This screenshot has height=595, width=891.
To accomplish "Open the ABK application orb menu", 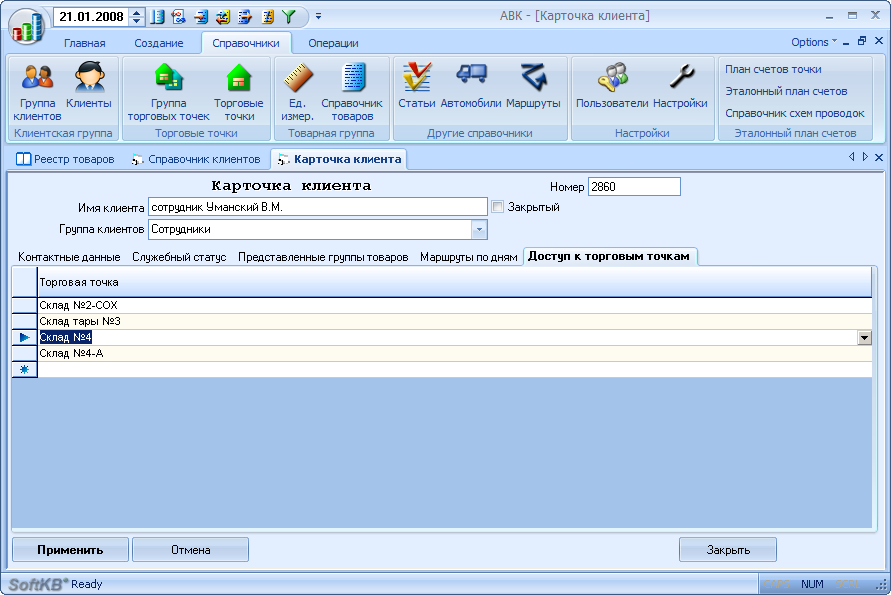I will (26, 26).
